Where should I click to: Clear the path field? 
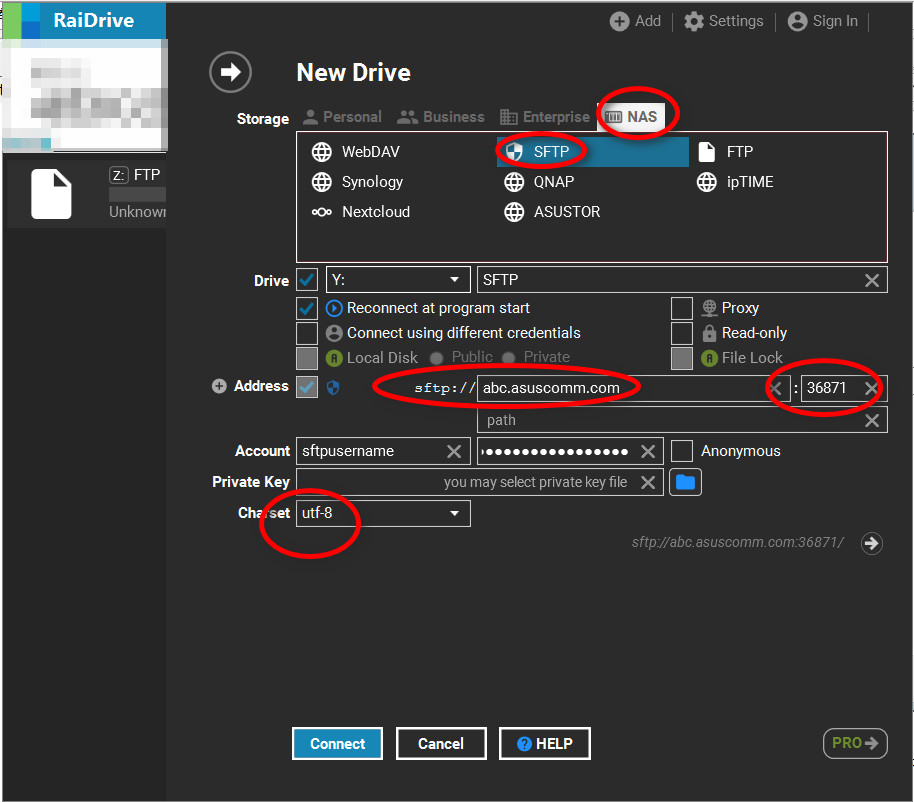871,420
